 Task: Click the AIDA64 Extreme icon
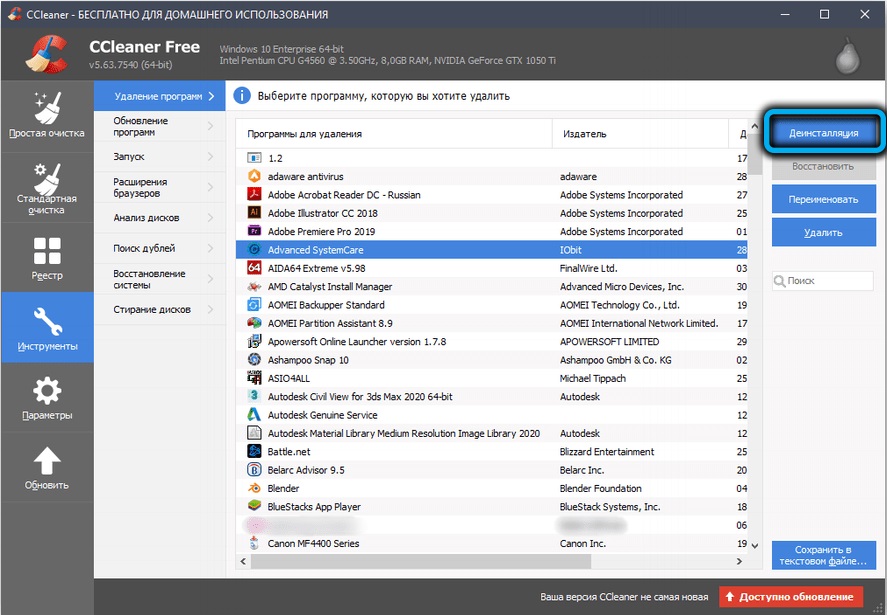(x=253, y=268)
